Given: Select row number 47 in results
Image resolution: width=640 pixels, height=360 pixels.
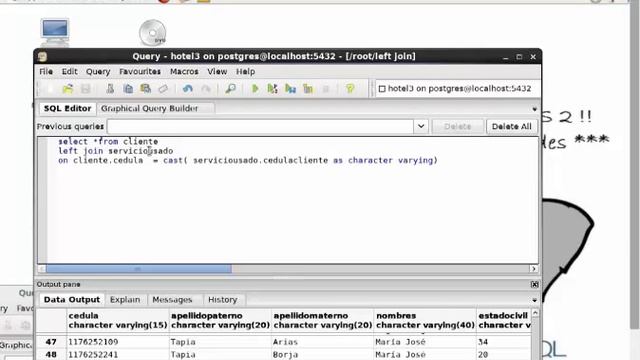Looking at the screenshot, I should (x=51, y=342).
